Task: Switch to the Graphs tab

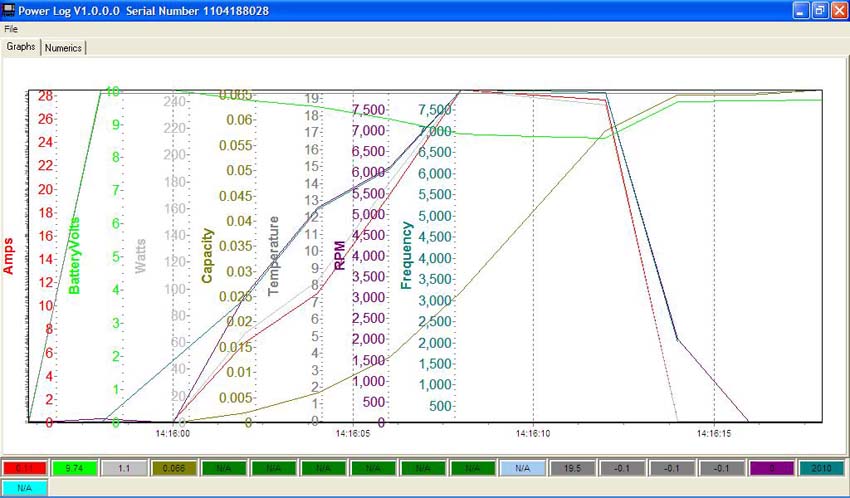Action: [21, 47]
